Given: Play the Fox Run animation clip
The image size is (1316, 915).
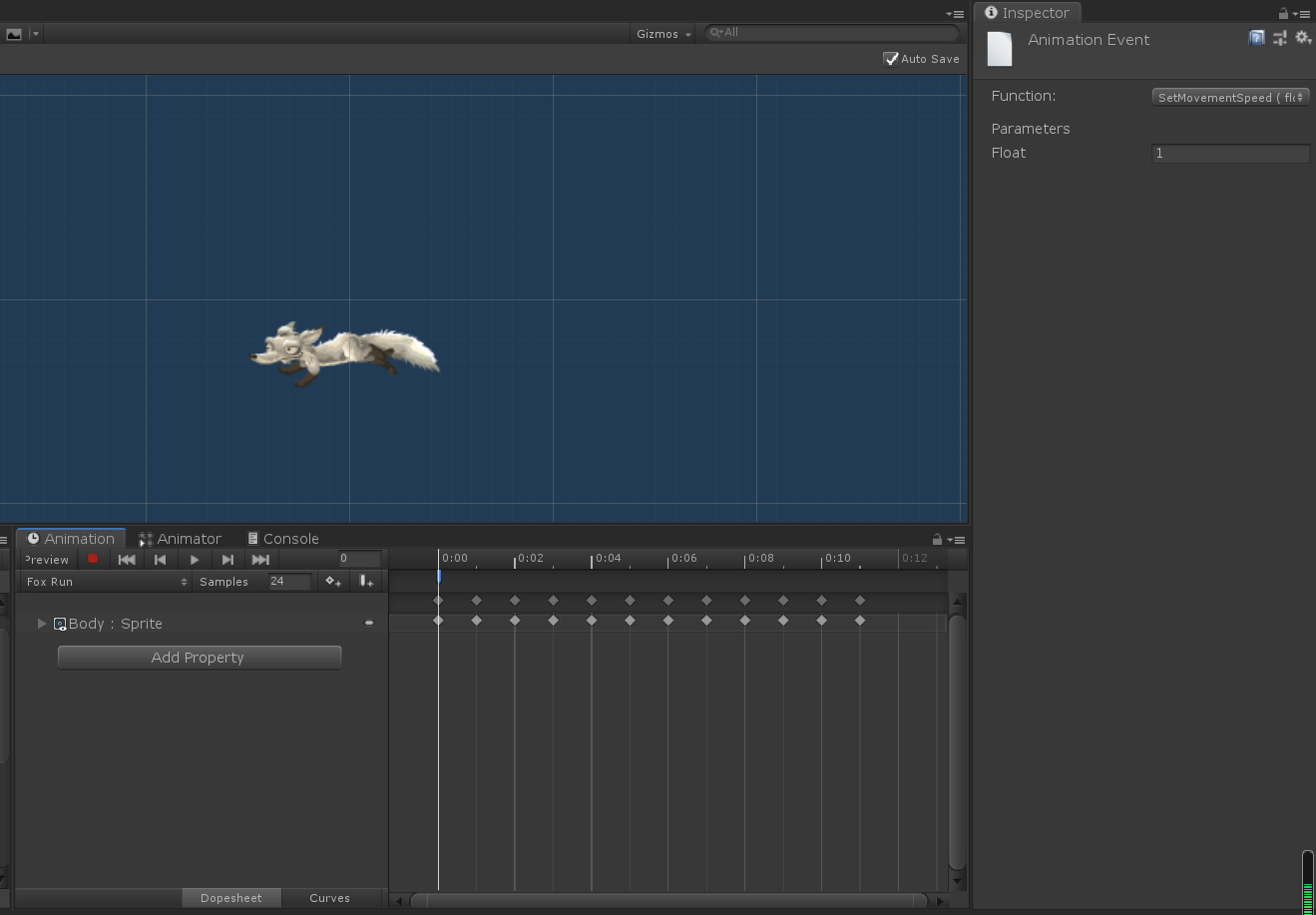Looking at the screenshot, I should pyautogui.click(x=195, y=560).
